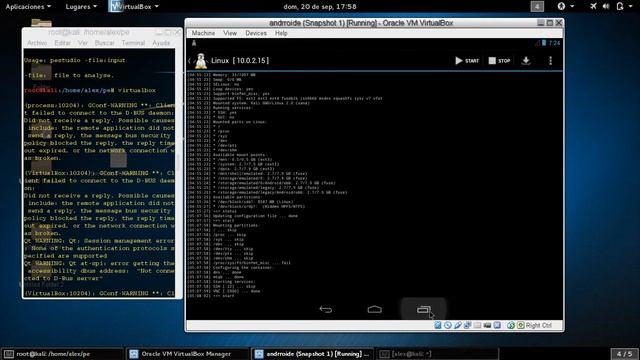640x360 pixels.
Task: Click the Right Ctrl host key label
Action: tap(539, 325)
